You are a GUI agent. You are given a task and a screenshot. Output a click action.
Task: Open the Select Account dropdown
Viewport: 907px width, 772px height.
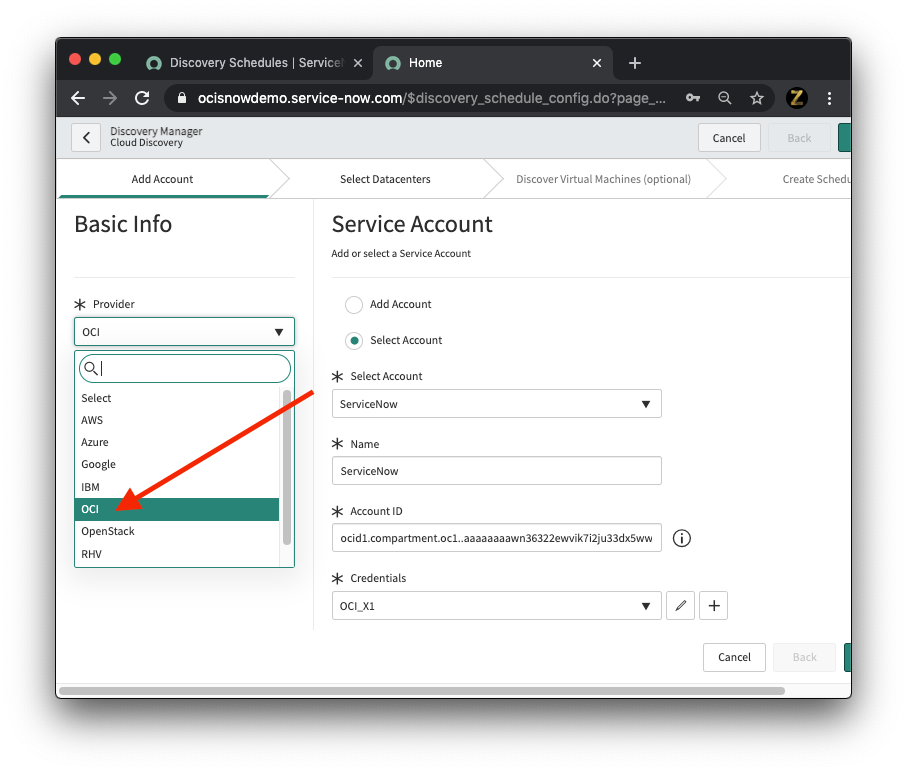click(496, 404)
